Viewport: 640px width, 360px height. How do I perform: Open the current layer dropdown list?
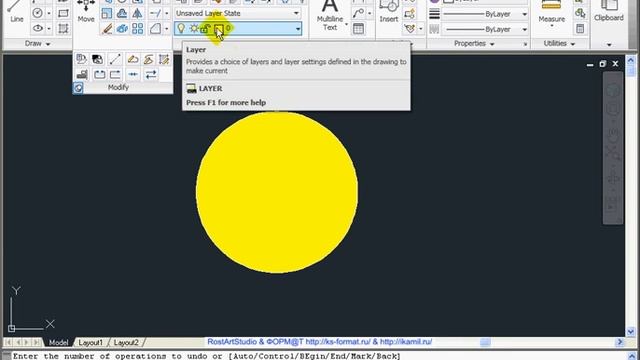298,29
